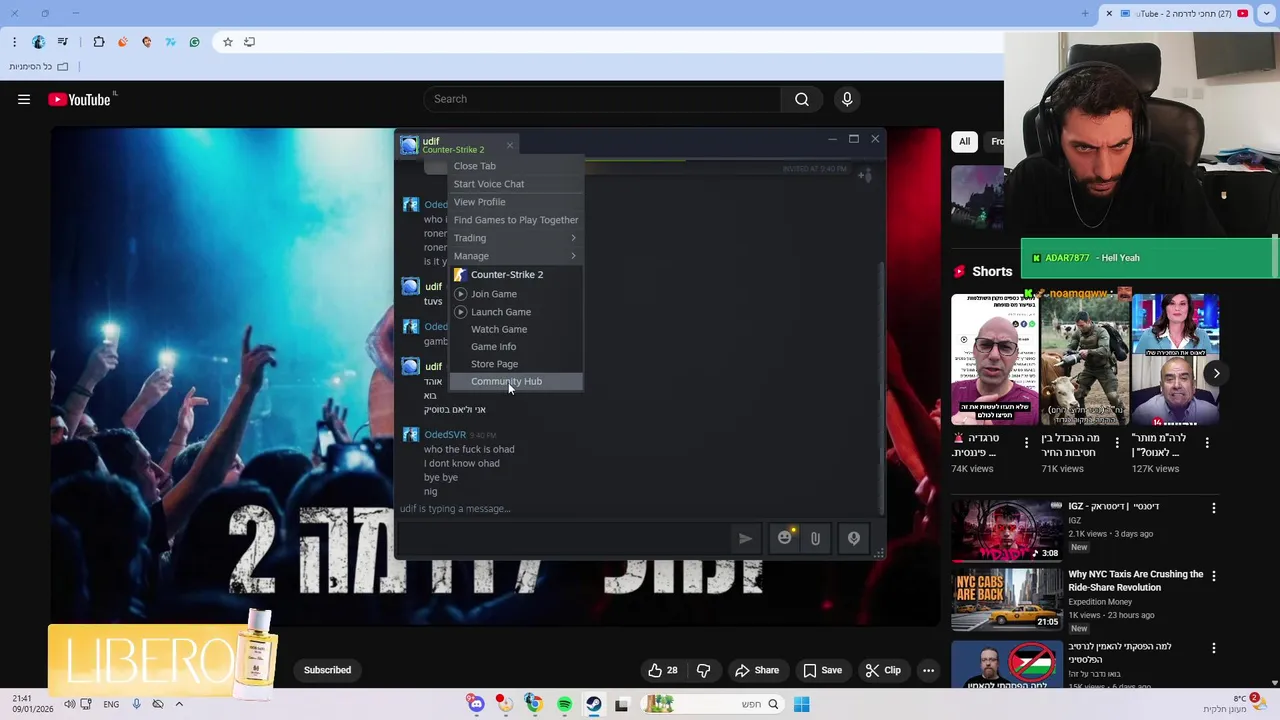Advance the Shorts shelf with the next arrow
Image resolution: width=1280 pixels, height=720 pixels.
point(1216,373)
